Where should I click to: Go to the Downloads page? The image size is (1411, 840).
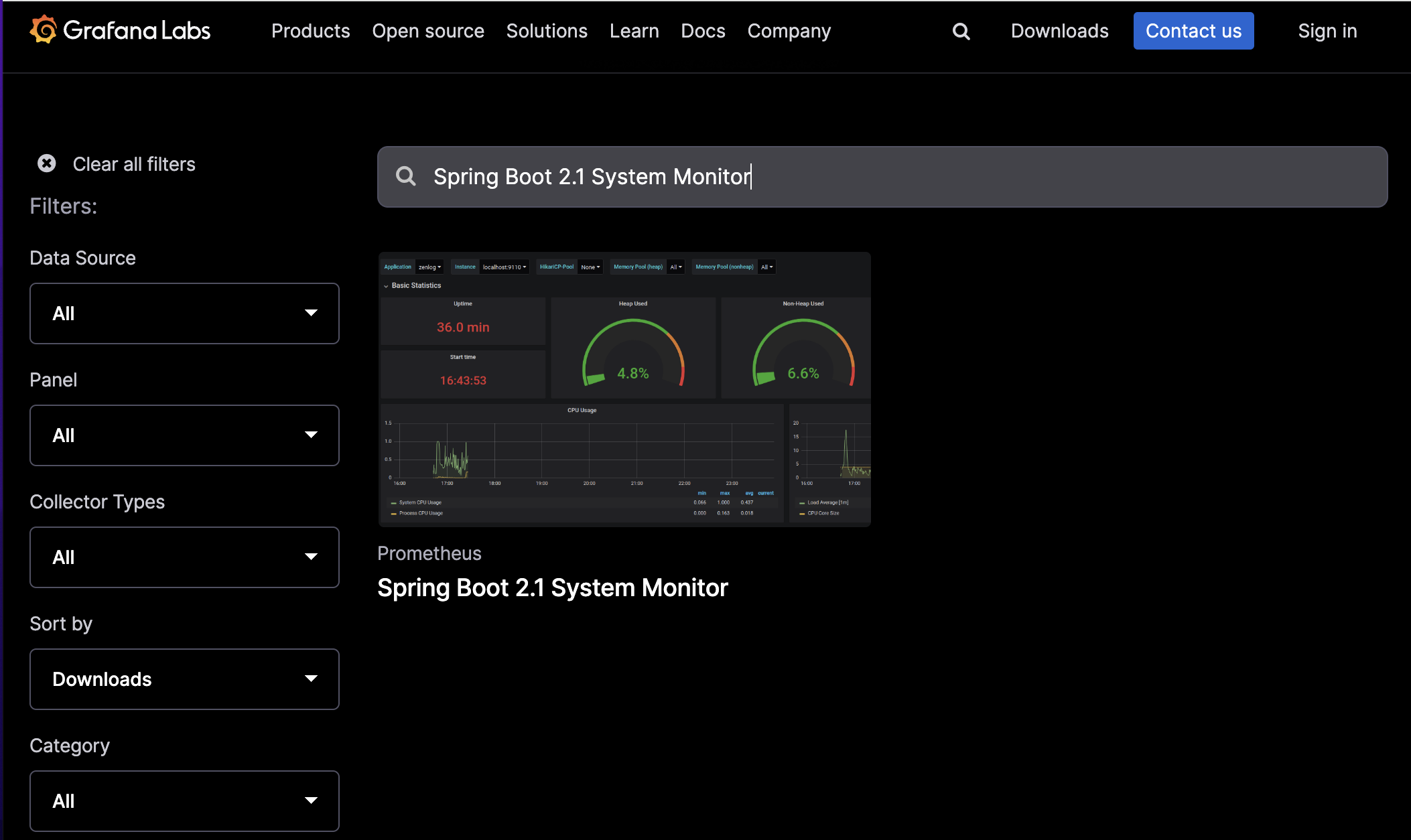coord(1059,31)
